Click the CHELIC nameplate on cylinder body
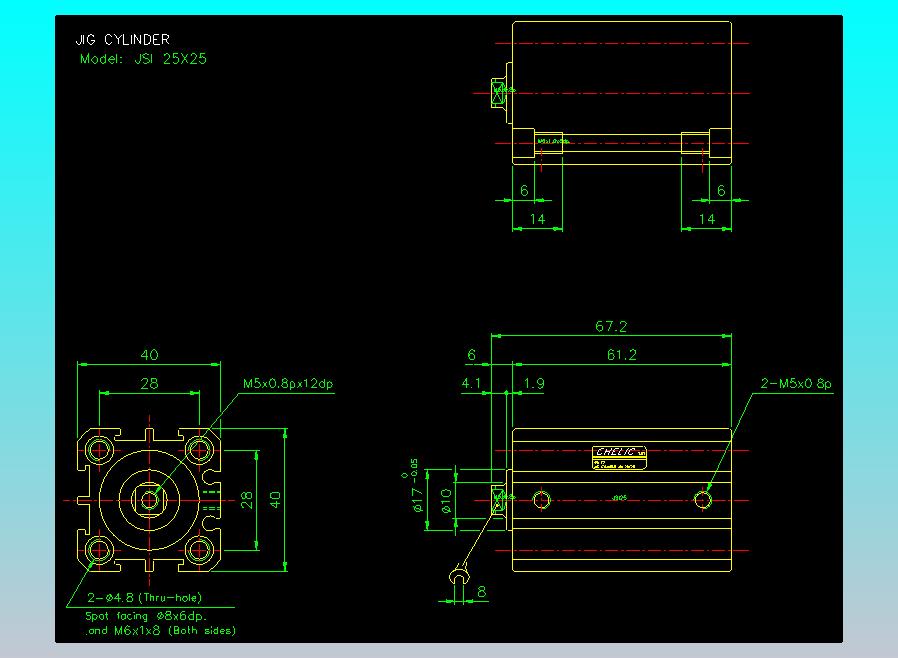Screen dimensions: 898x658 619,458
